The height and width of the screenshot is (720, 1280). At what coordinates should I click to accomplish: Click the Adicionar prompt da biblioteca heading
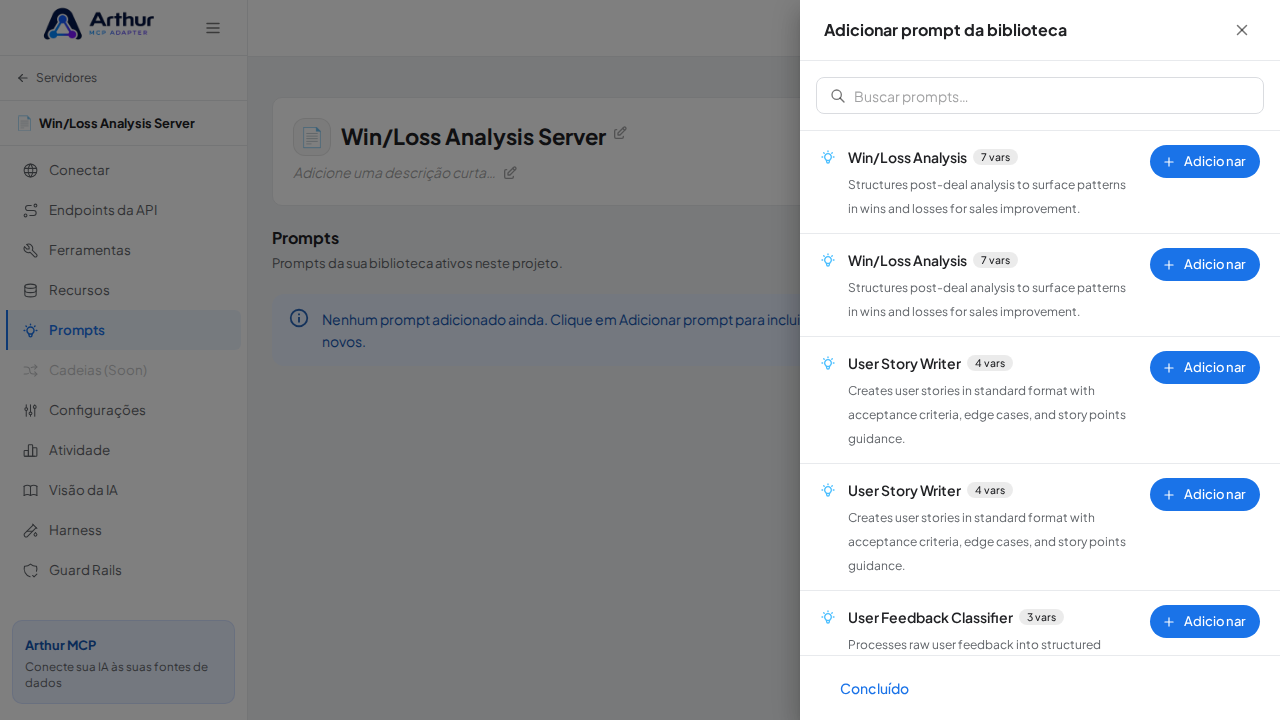pyautogui.click(x=945, y=30)
